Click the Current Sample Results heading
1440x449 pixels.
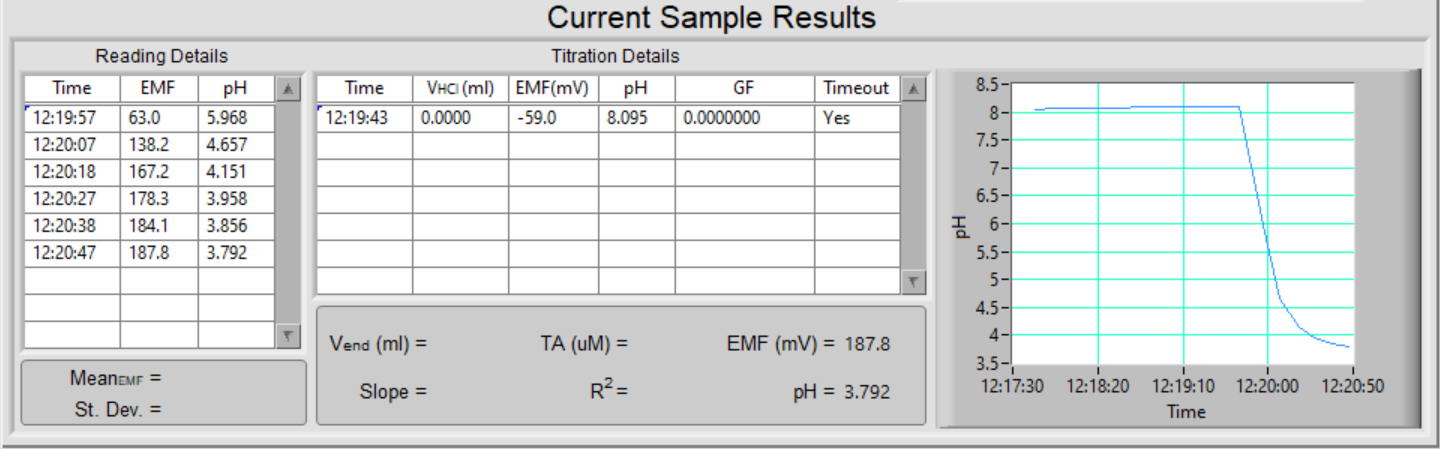click(712, 17)
